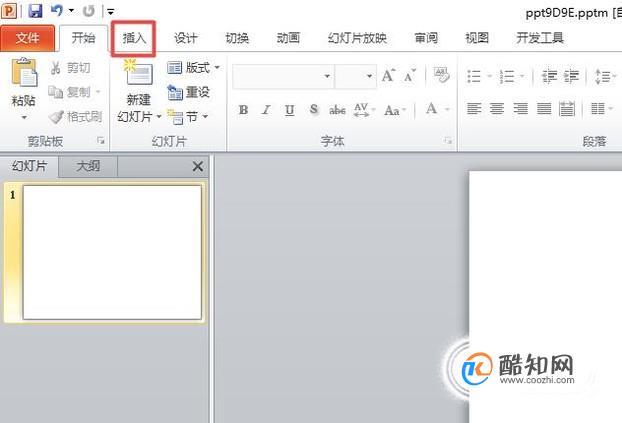
Task: Toggle strikethrough abc formatting
Action: pyautogui.click(x=337, y=110)
